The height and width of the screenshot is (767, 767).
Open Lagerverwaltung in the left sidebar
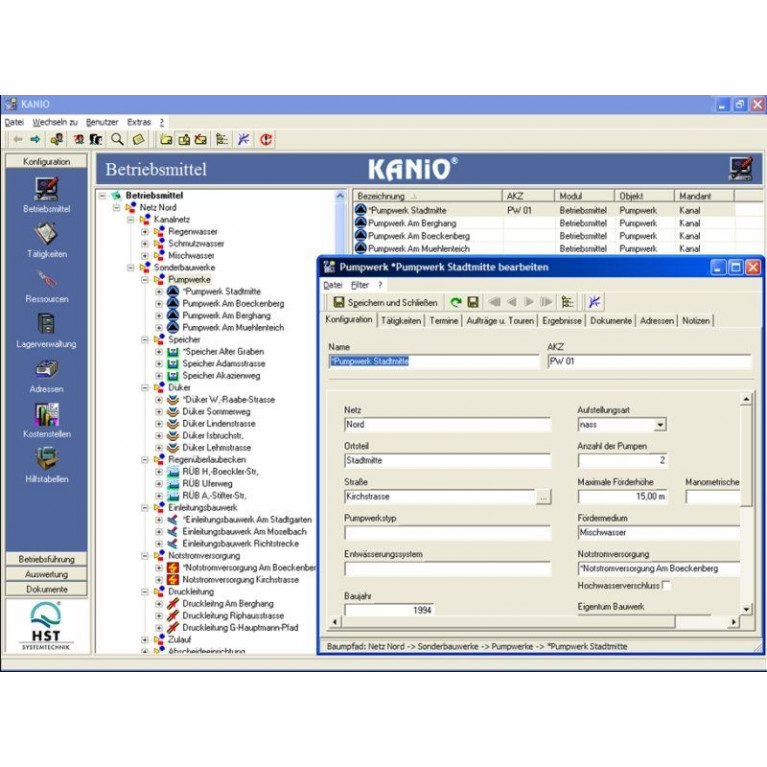click(x=46, y=331)
